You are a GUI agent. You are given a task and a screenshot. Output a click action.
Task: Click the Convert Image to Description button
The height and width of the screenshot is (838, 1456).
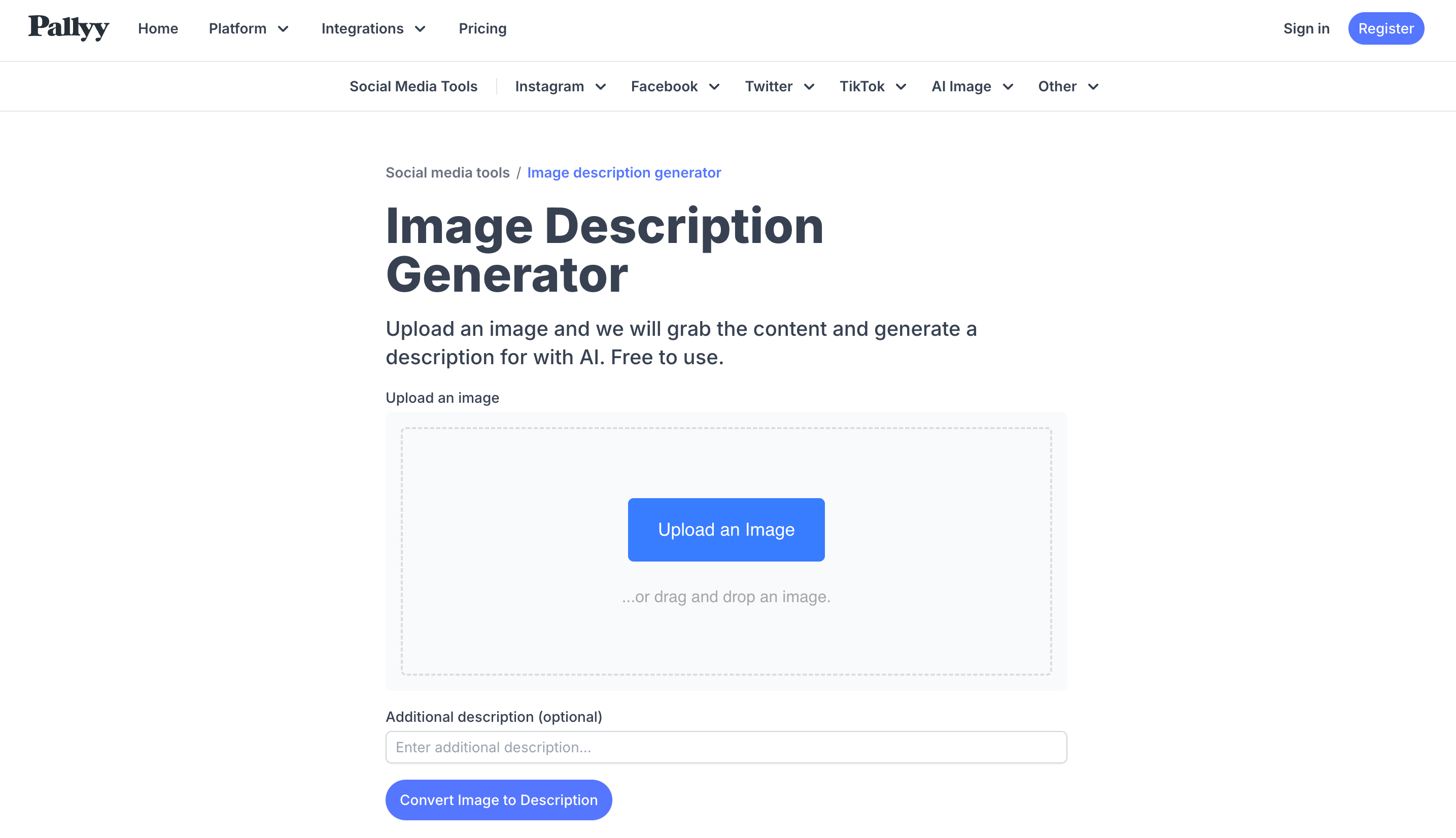498,800
